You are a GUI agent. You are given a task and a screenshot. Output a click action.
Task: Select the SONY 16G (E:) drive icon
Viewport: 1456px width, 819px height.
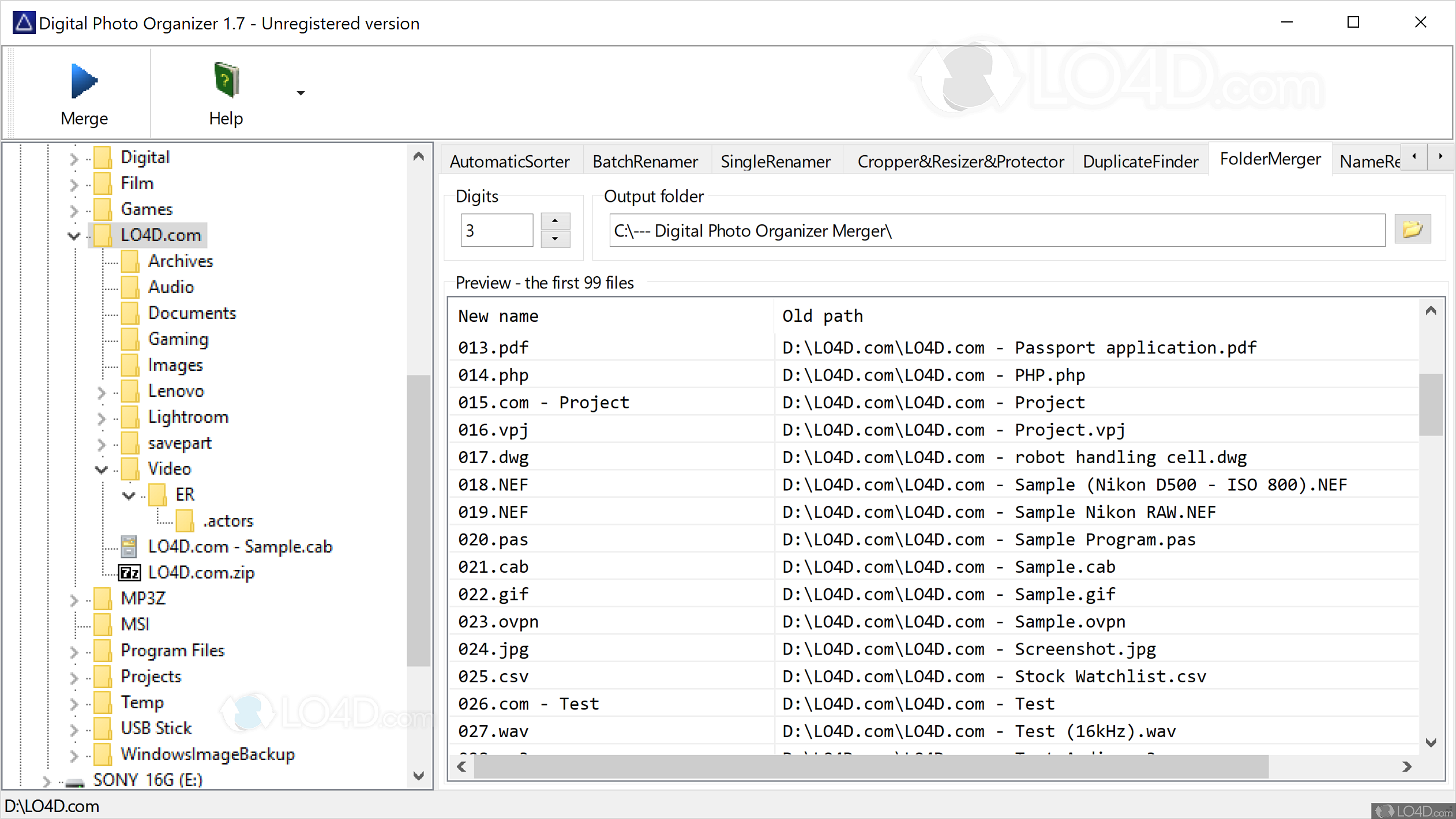point(75,782)
